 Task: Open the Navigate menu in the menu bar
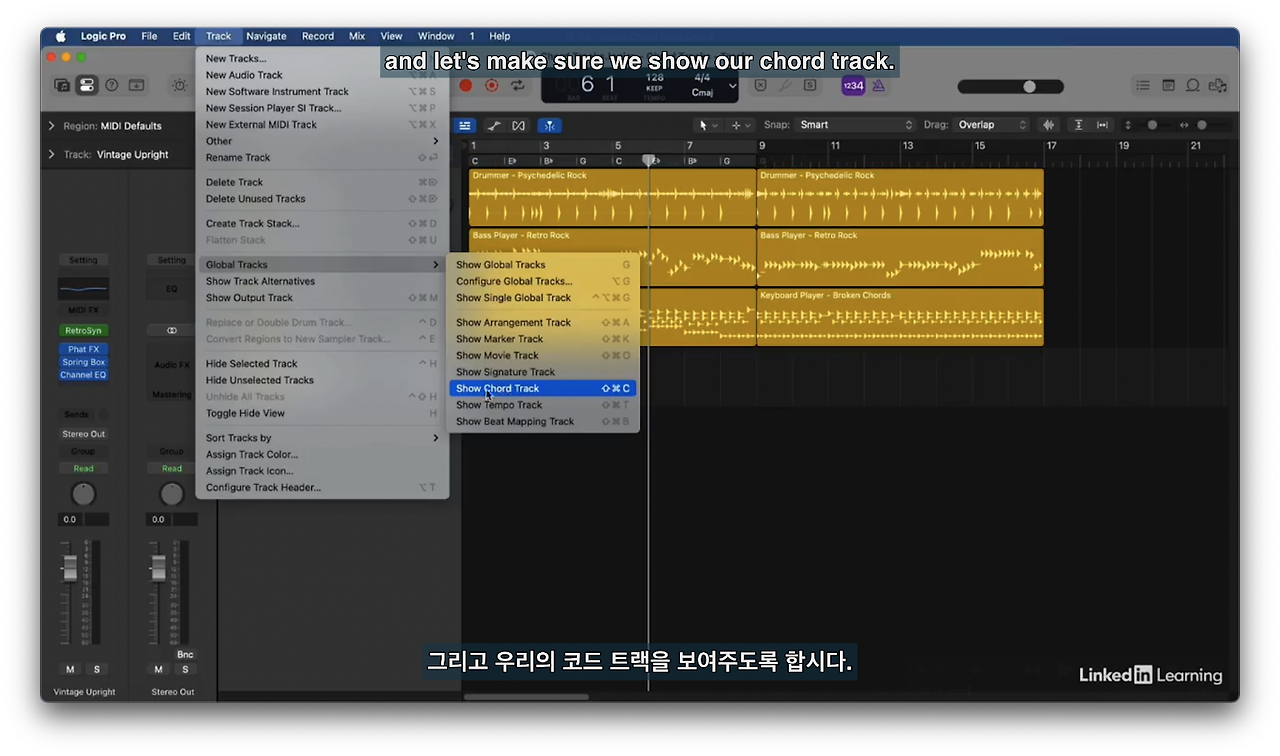point(266,36)
